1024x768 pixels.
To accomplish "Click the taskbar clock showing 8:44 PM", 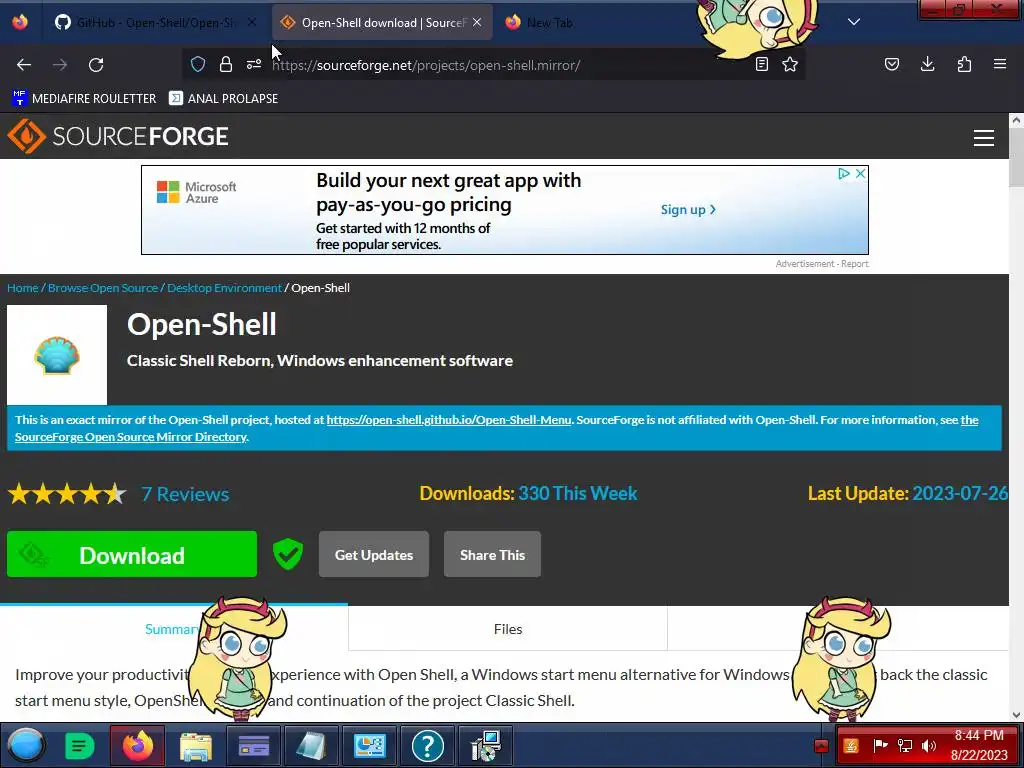I will click(978, 745).
